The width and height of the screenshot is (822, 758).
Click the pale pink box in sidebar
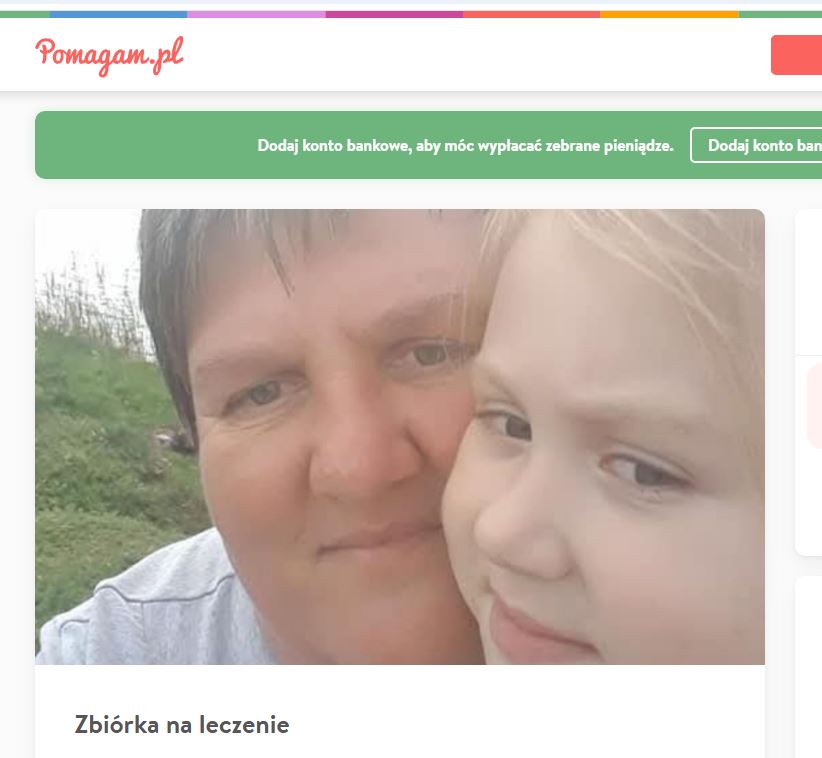point(814,406)
